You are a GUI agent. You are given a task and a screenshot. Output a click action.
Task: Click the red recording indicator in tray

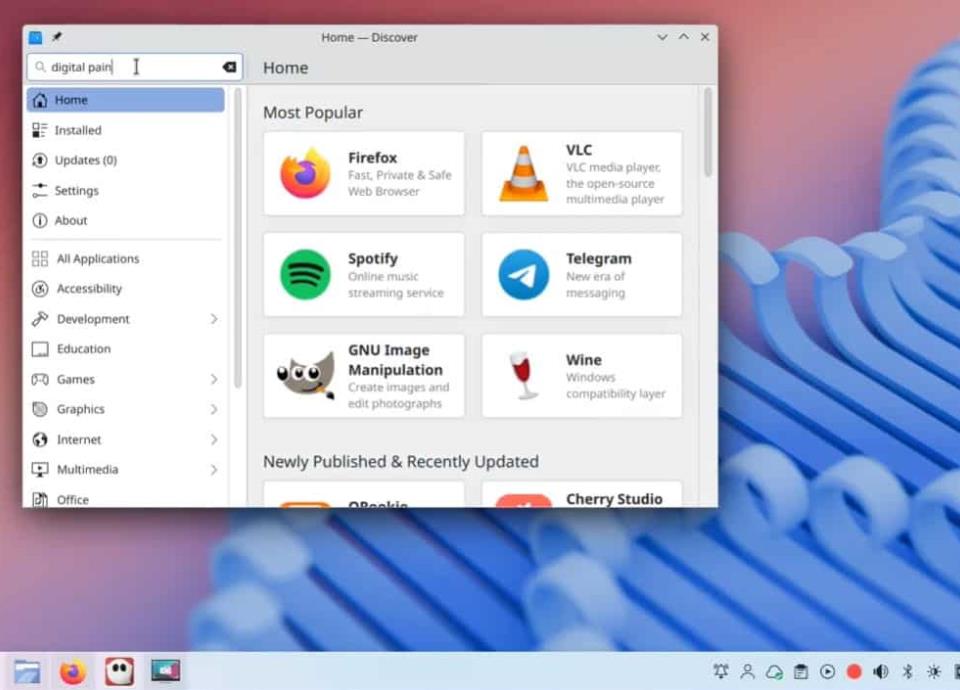tap(854, 672)
